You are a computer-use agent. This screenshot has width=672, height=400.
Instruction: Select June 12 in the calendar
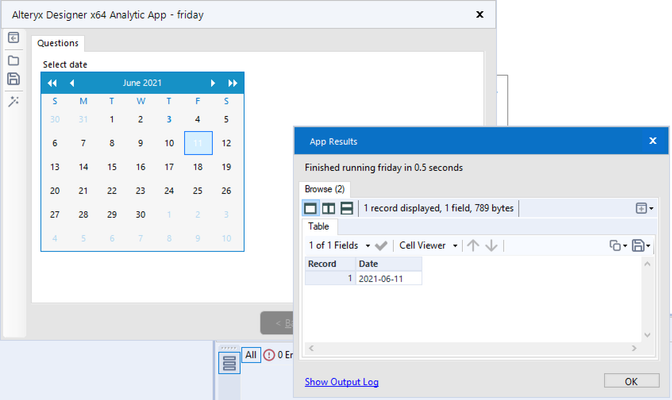[x=226, y=143]
